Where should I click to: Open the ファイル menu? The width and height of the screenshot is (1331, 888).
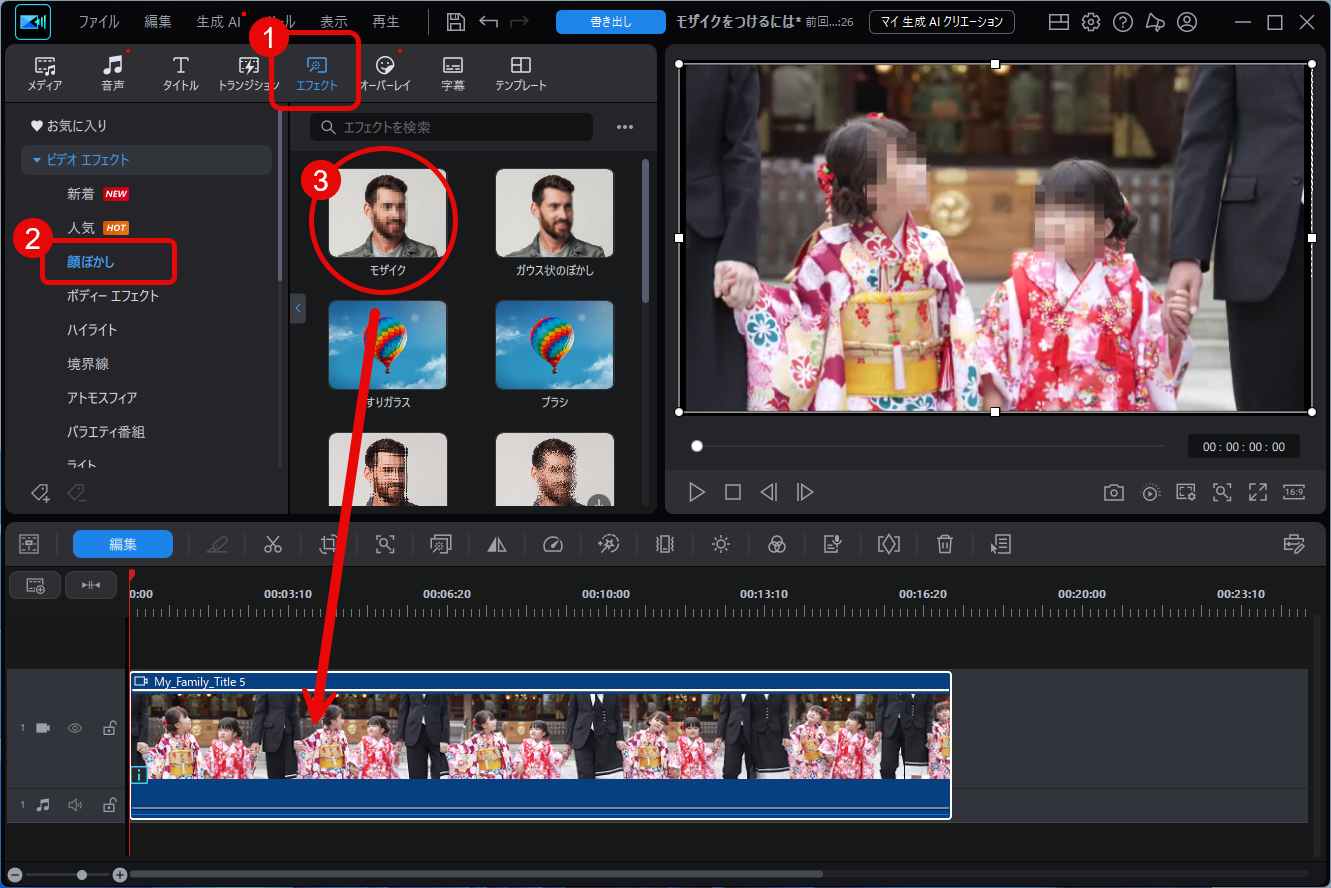click(98, 21)
